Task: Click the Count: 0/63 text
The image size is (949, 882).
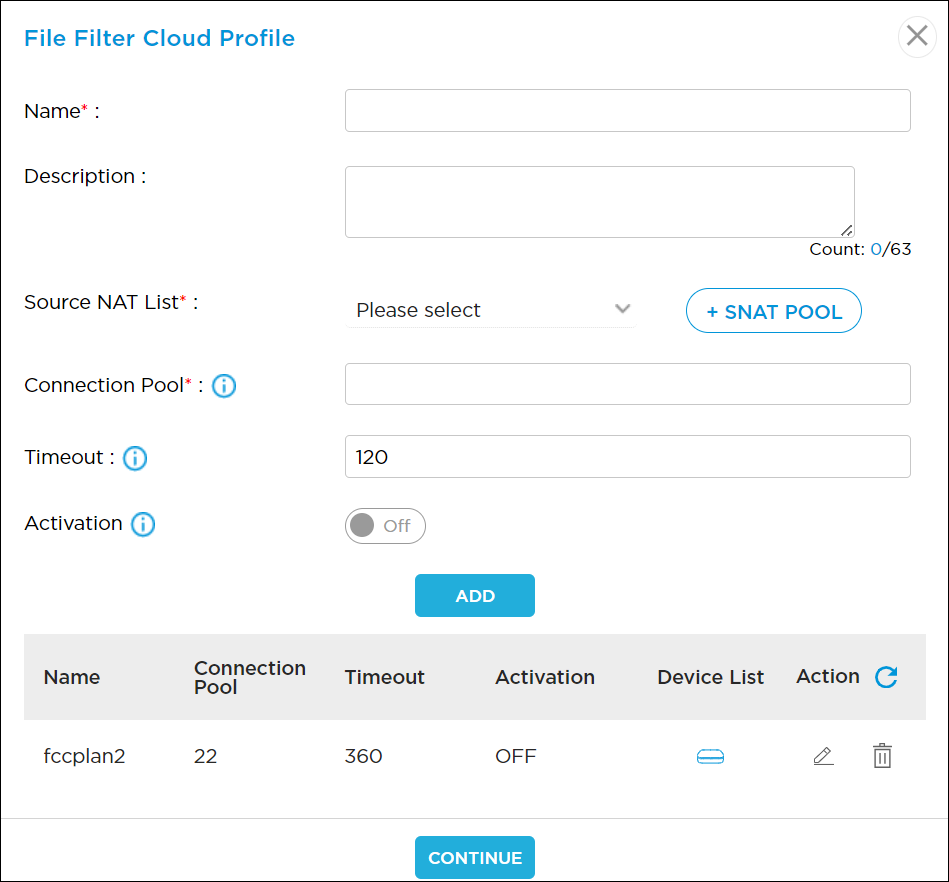Action: pos(860,249)
